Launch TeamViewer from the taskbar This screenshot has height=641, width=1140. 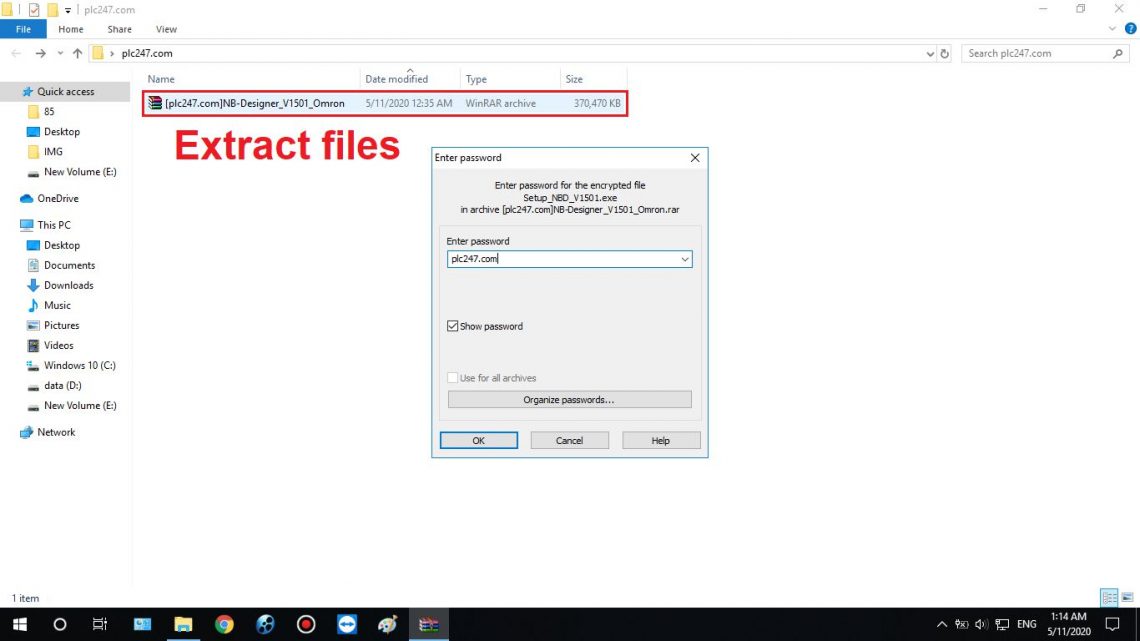click(346, 625)
